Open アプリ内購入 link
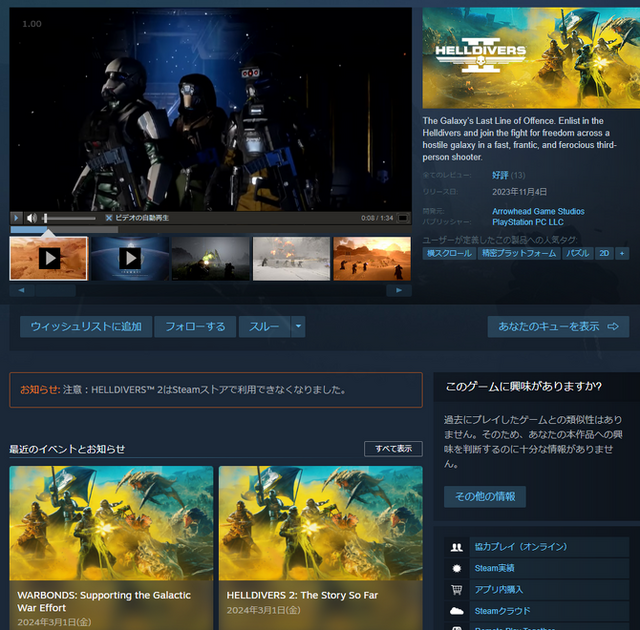The width and height of the screenshot is (640, 630). (x=499, y=590)
